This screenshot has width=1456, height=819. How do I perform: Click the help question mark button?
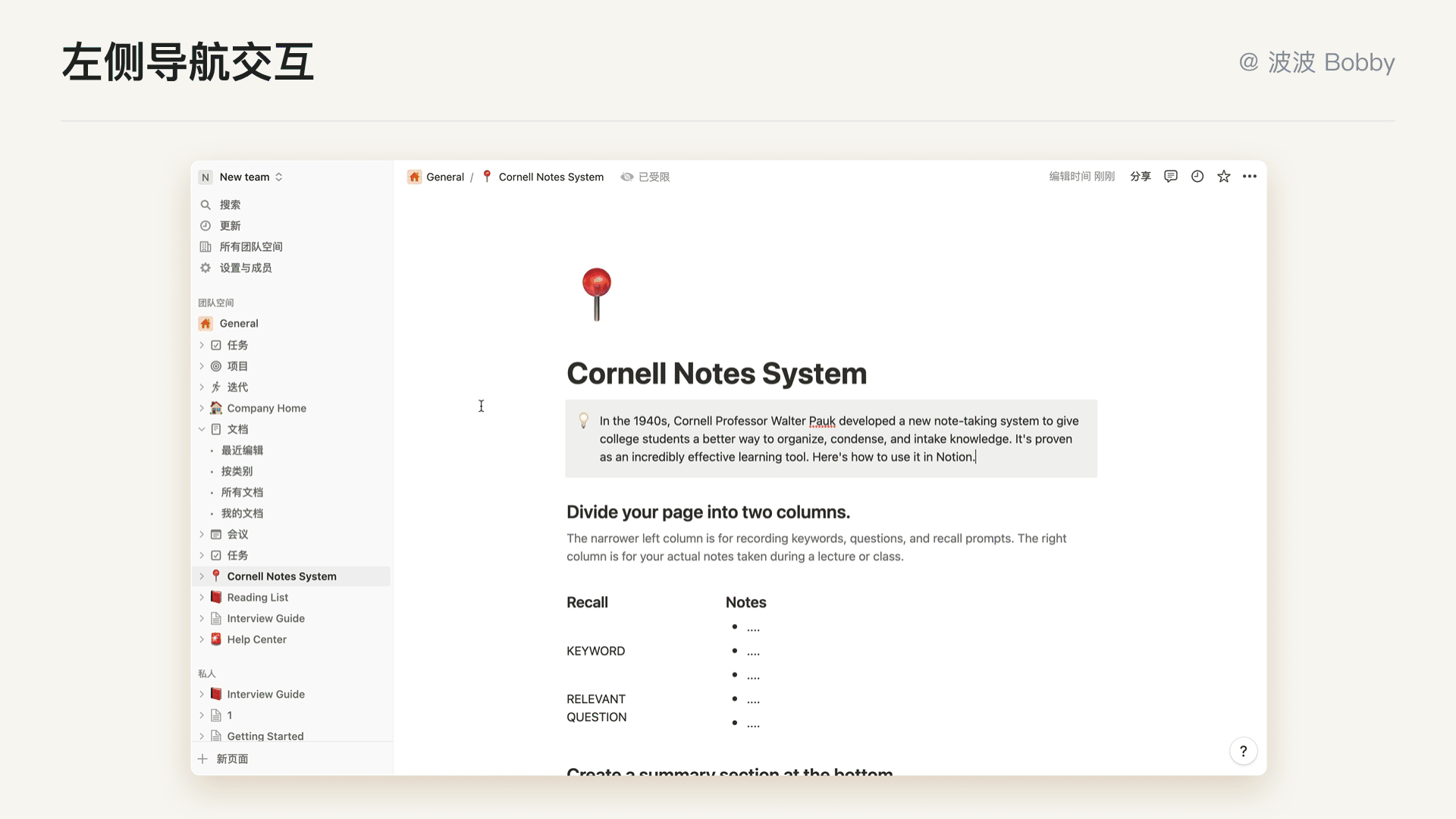coord(1243,752)
